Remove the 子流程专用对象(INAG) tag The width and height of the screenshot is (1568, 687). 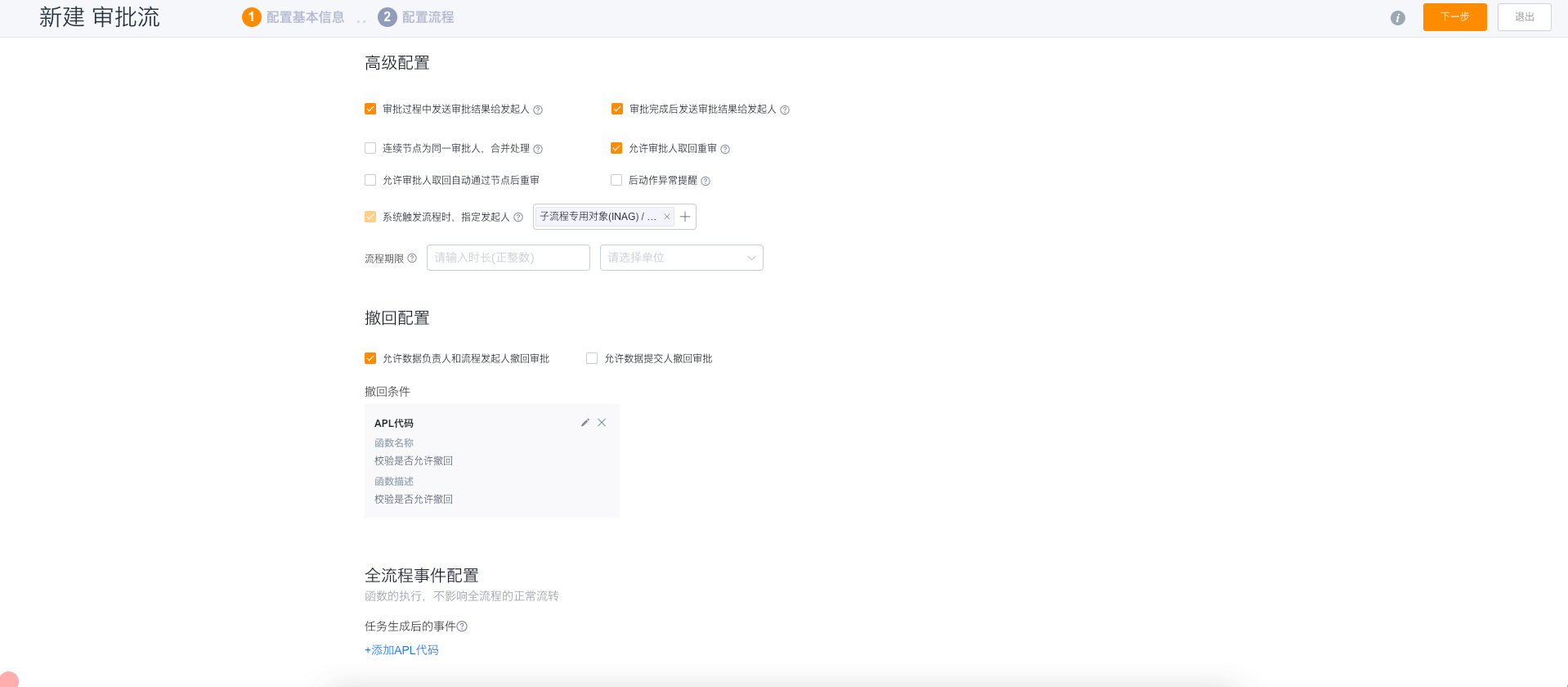[667, 217]
